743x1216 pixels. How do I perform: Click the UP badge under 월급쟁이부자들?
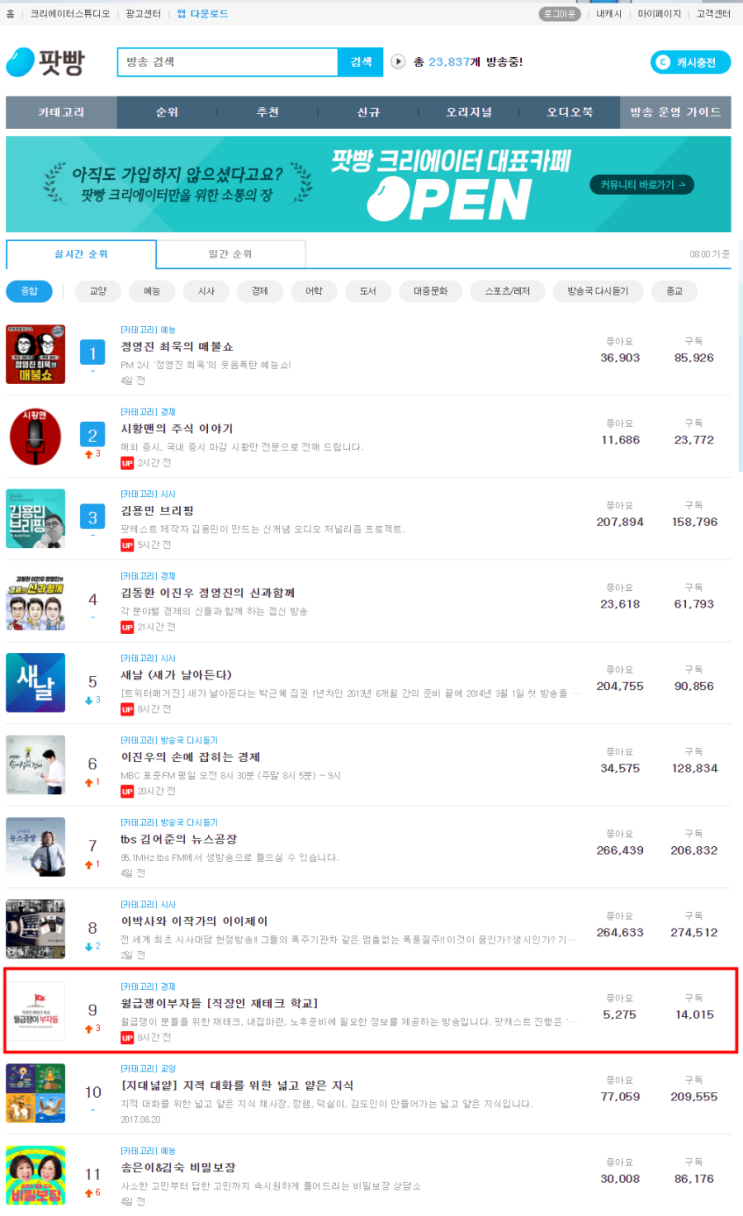[x=127, y=1038]
